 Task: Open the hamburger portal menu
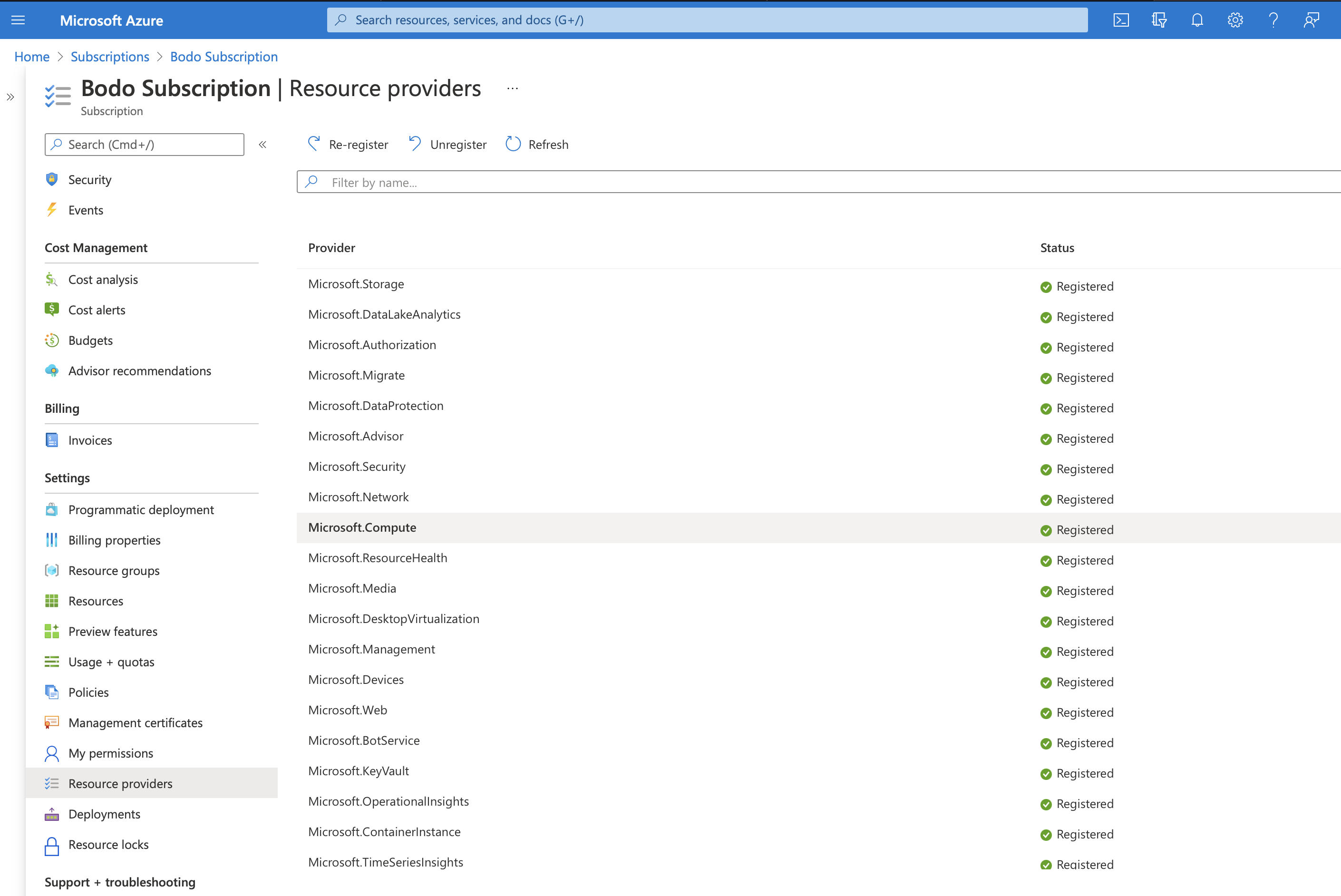18,20
